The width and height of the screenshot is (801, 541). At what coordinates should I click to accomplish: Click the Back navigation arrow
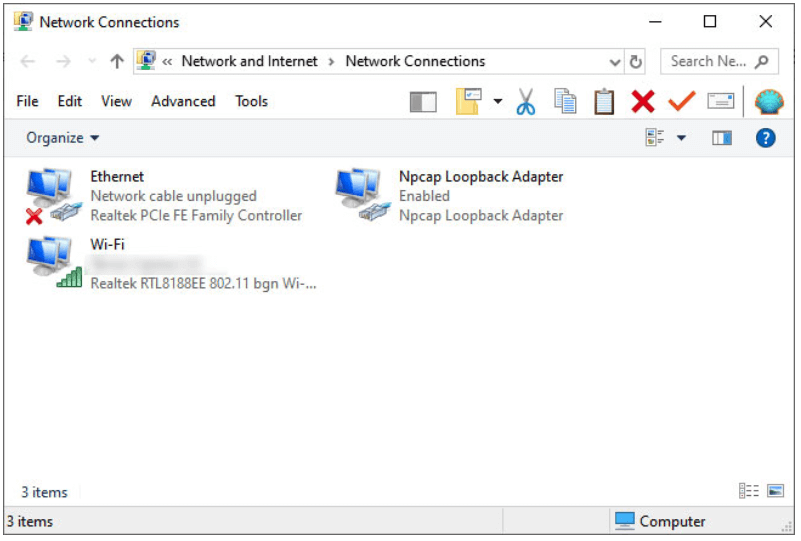click(x=28, y=62)
